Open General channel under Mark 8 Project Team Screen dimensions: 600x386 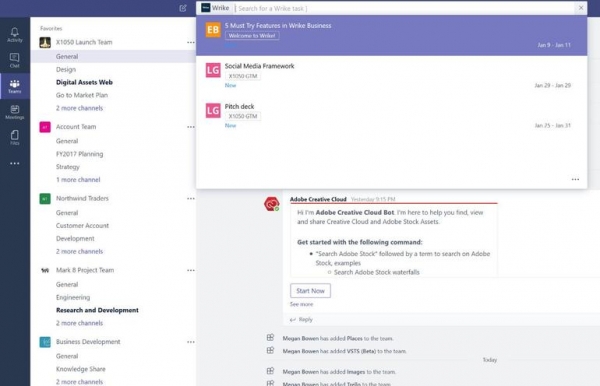pyautogui.click(x=67, y=285)
